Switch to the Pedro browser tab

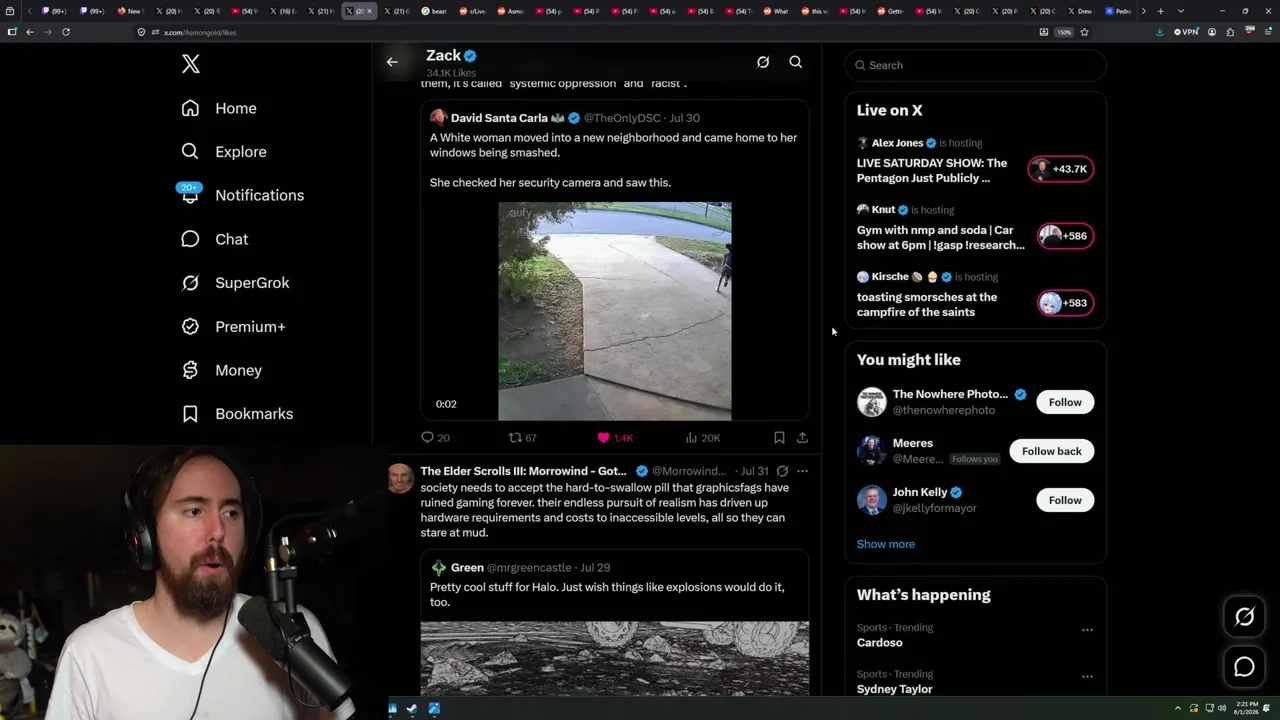tap(1120, 11)
